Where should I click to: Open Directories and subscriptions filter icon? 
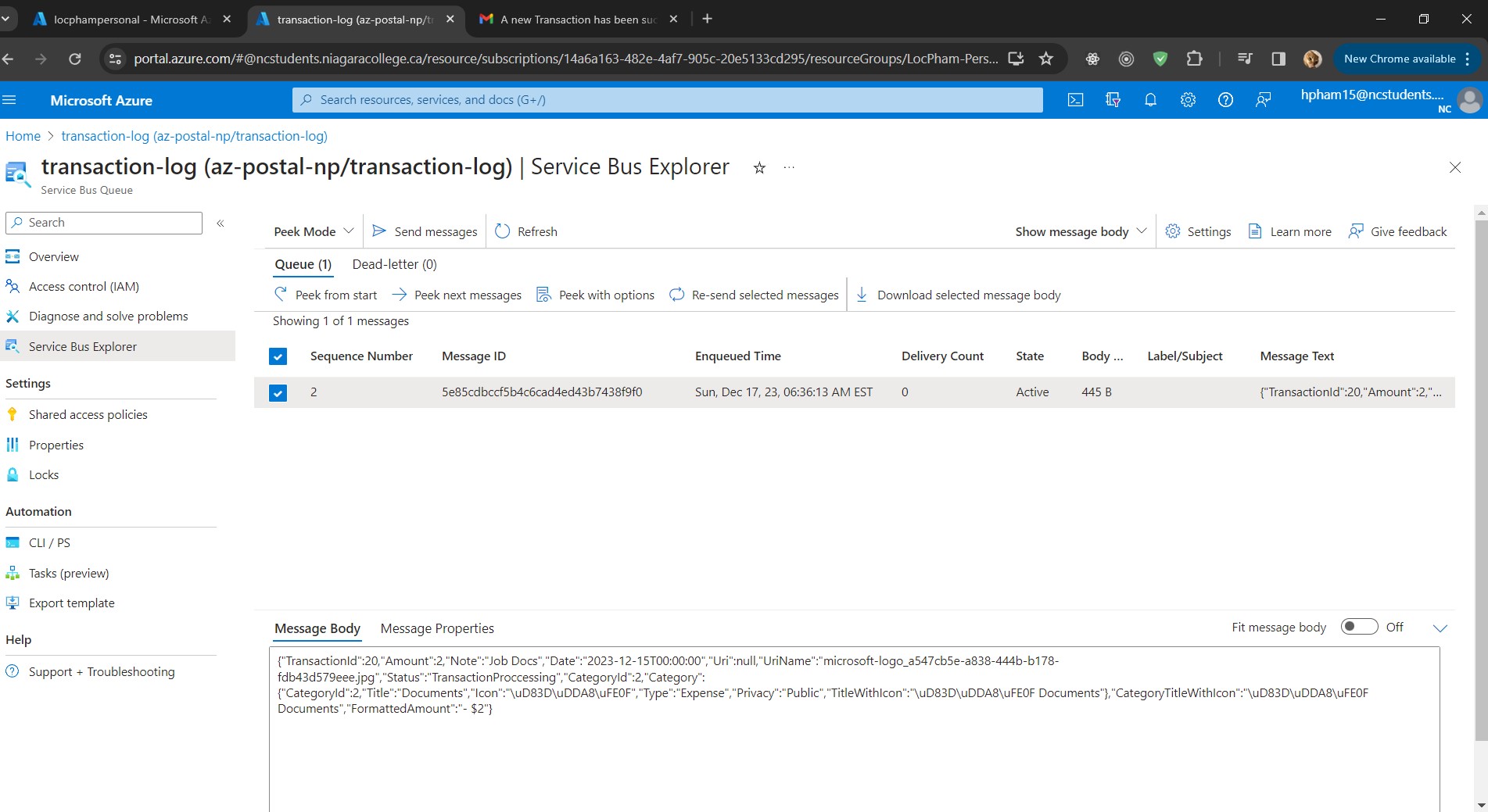1113,100
